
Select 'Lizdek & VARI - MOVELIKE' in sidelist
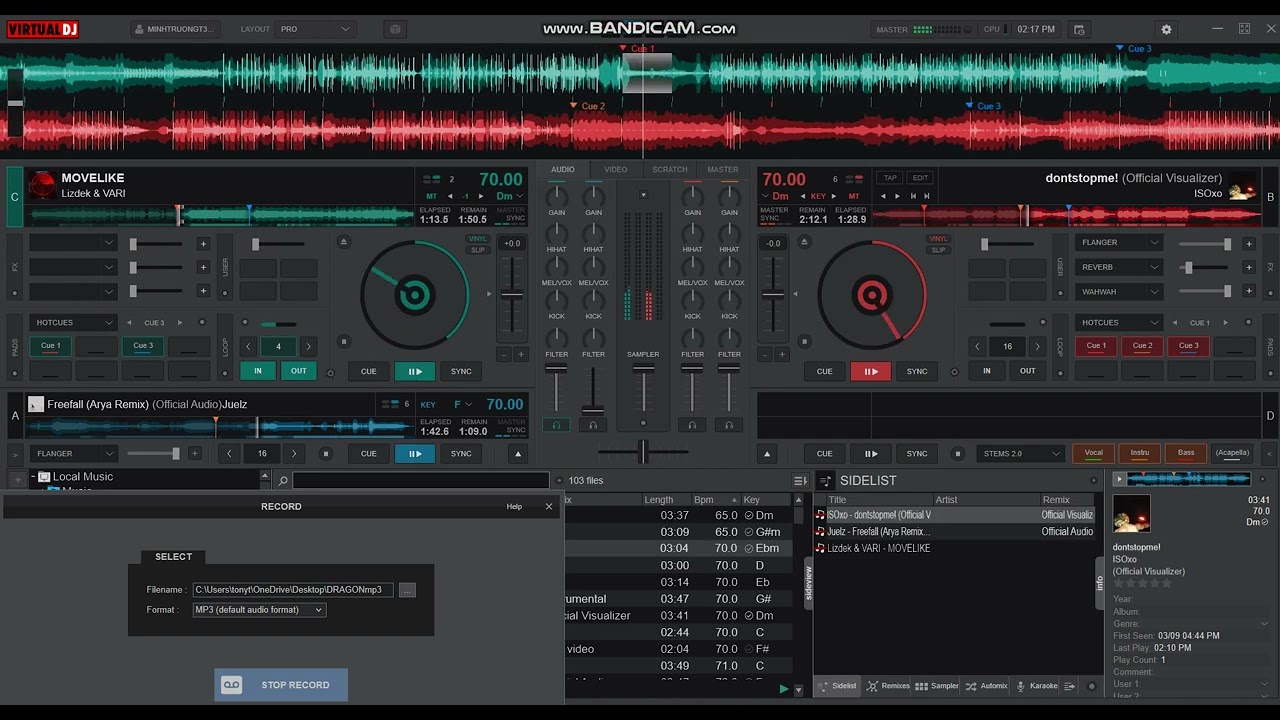tap(878, 548)
